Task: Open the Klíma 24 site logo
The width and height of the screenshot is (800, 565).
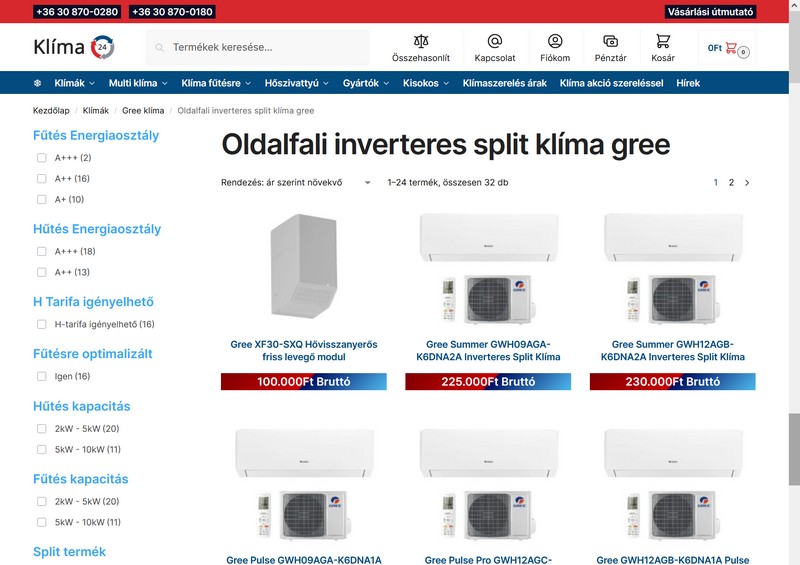Action: point(73,47)
